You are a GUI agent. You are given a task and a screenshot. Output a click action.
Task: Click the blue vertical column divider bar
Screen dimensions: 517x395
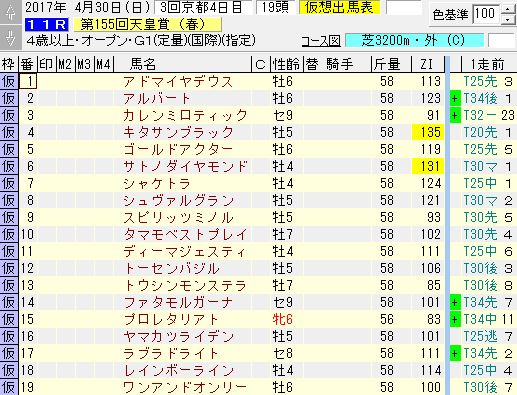pyautogui.click(x=447, y=225)
